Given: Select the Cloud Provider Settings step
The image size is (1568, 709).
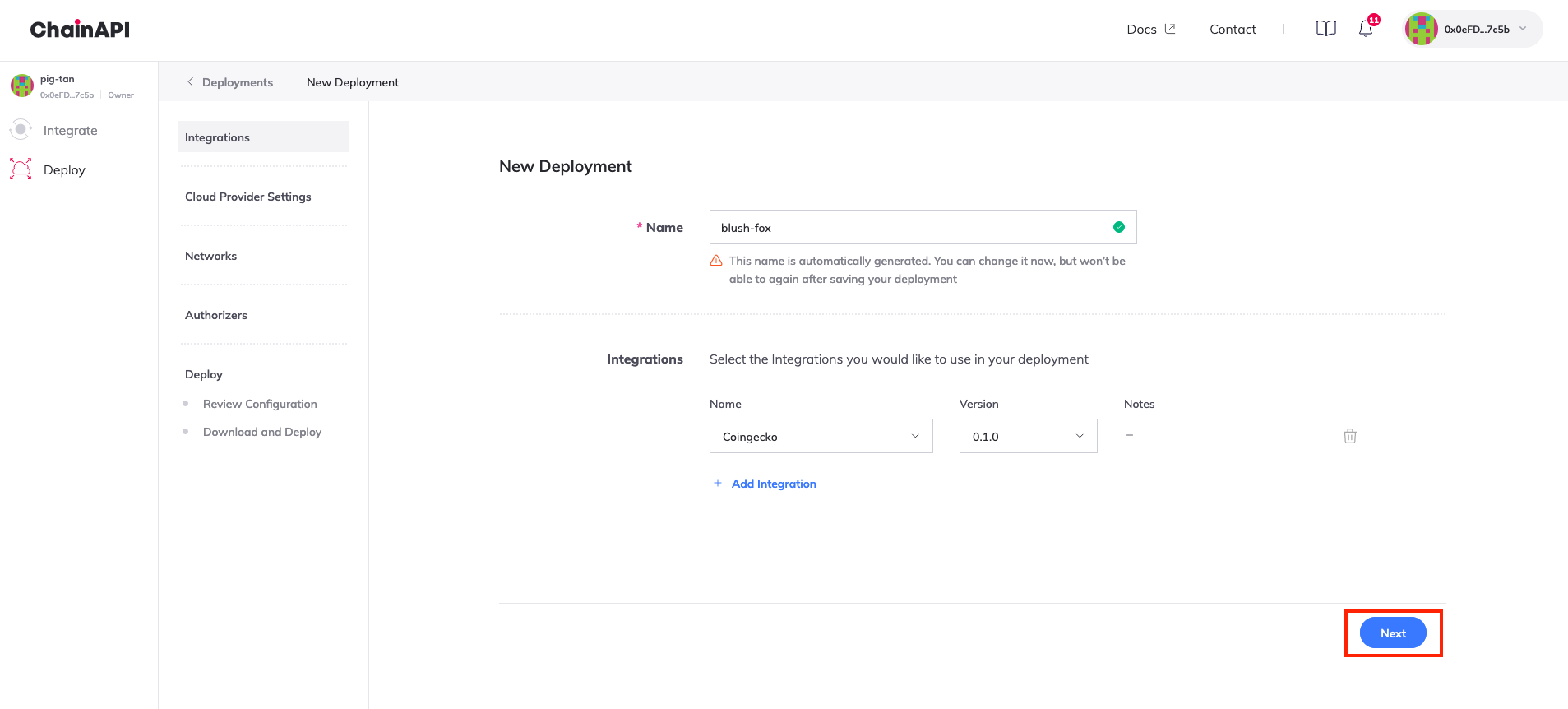Looking at the screenshot, I should [x=247, y=197].
